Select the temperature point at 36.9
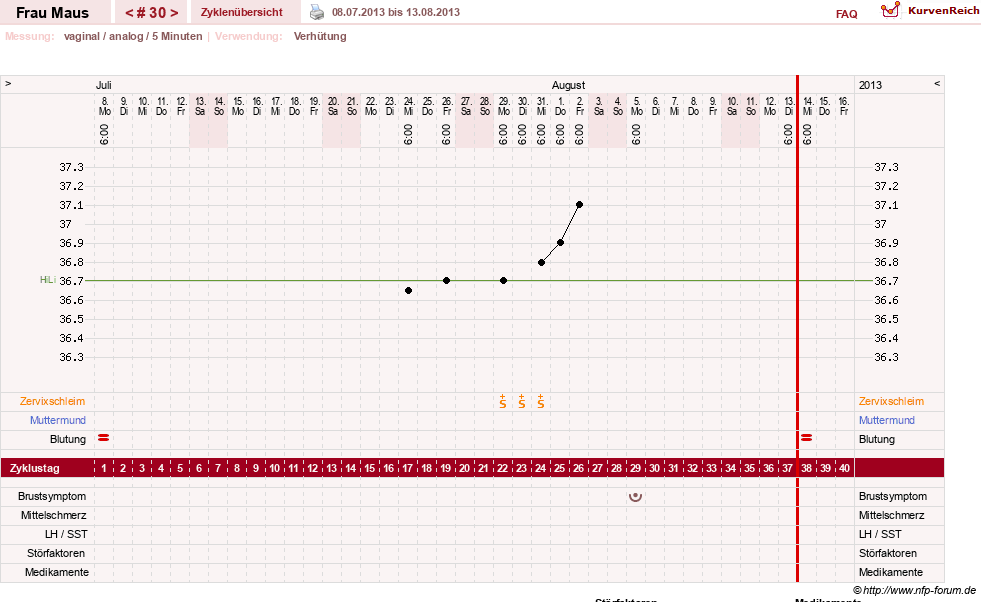981x602 pixels. (561, 243)
